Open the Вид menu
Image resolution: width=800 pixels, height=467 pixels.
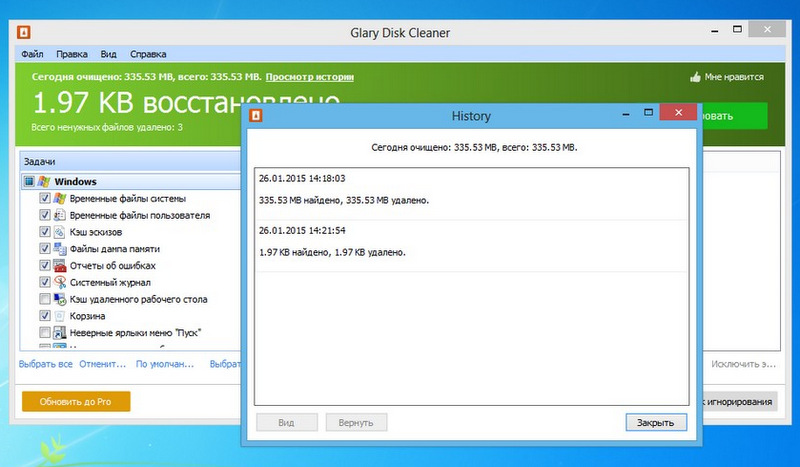(x=108, y=54)
